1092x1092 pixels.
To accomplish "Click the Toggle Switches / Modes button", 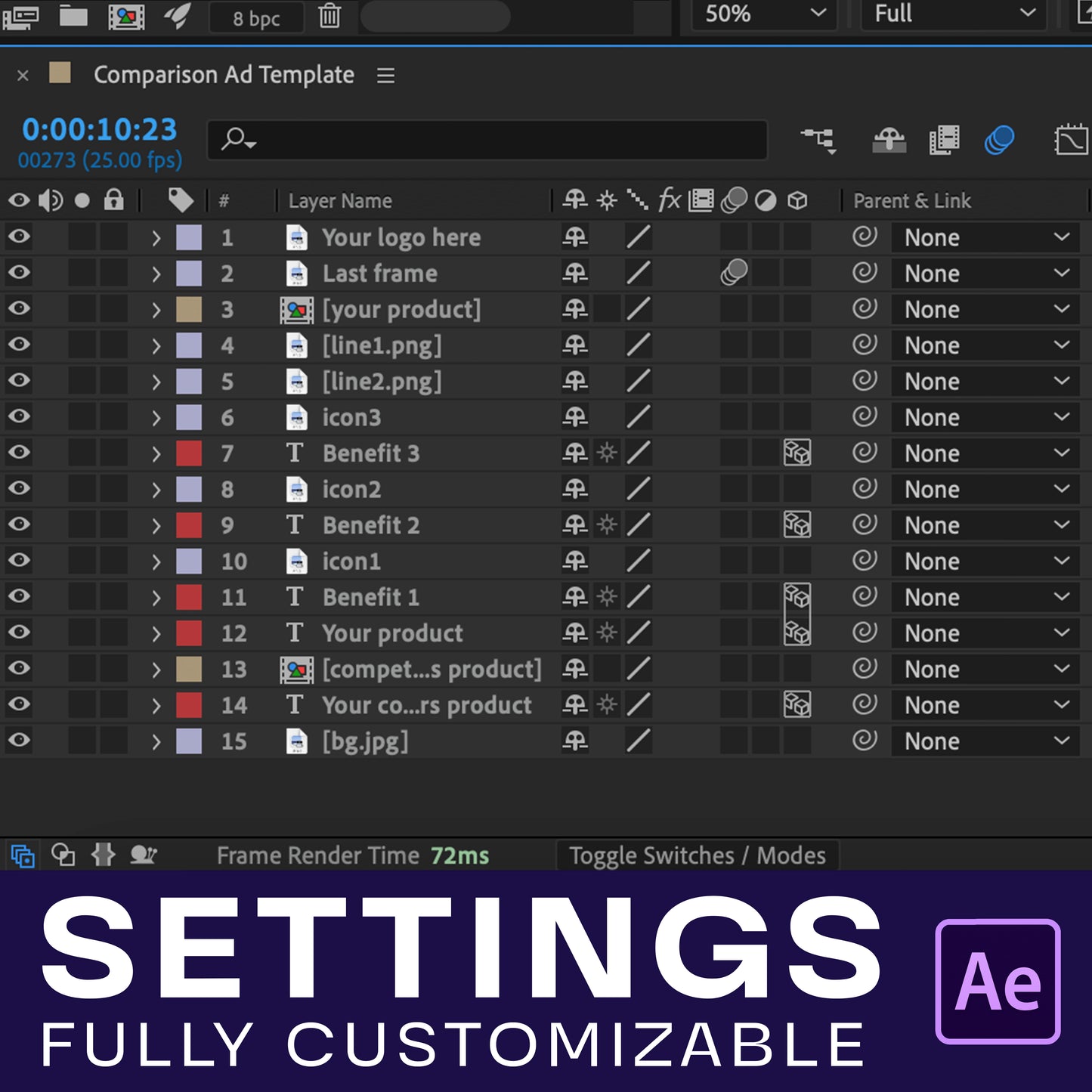I will [697, 855].
